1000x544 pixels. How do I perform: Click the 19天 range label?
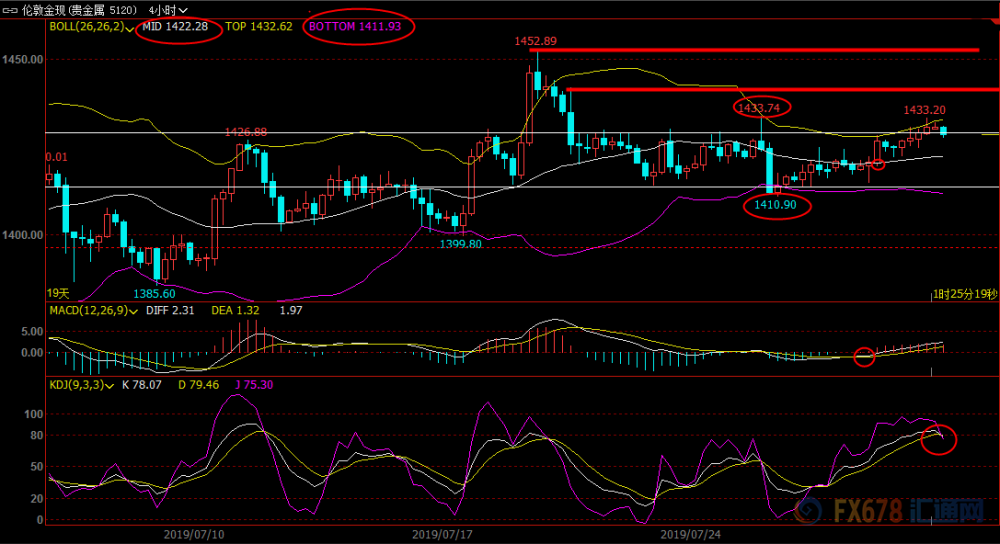pyautogui.click(x=58, y=293)
